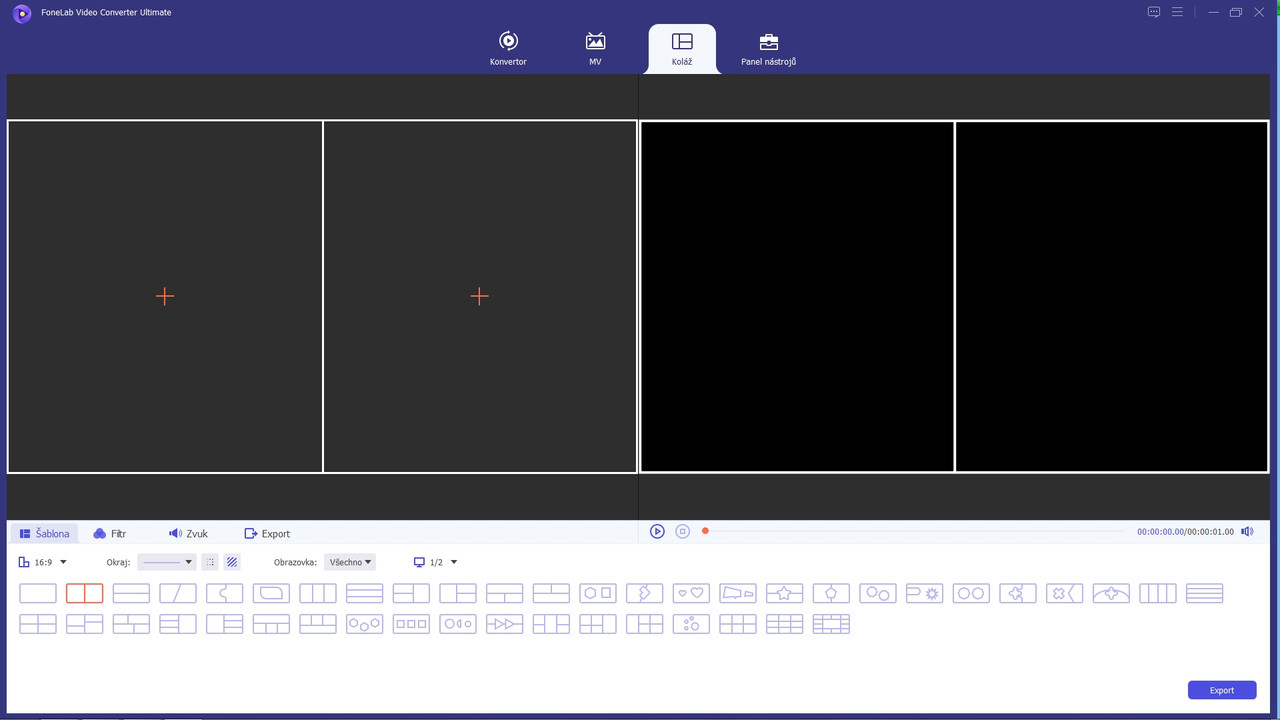Pick the sun burst shape template

coord(925,593)
